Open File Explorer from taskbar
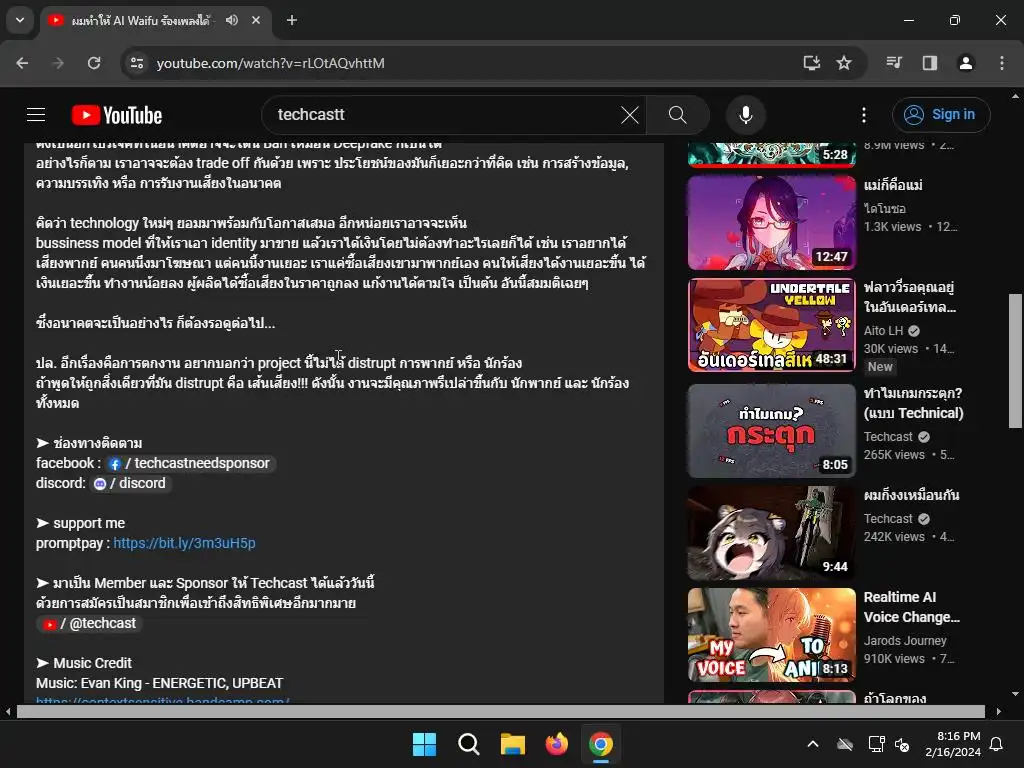The width and height of the screenshot is (1024, 768). (513, 744)
